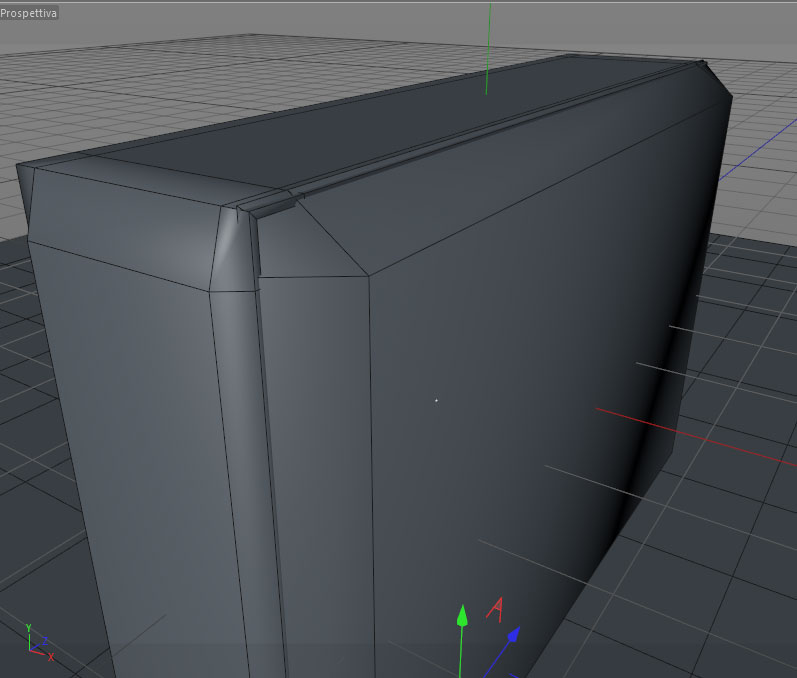Select the green Y-axis arrow handle
797x678 pixels.
(462, 615)
